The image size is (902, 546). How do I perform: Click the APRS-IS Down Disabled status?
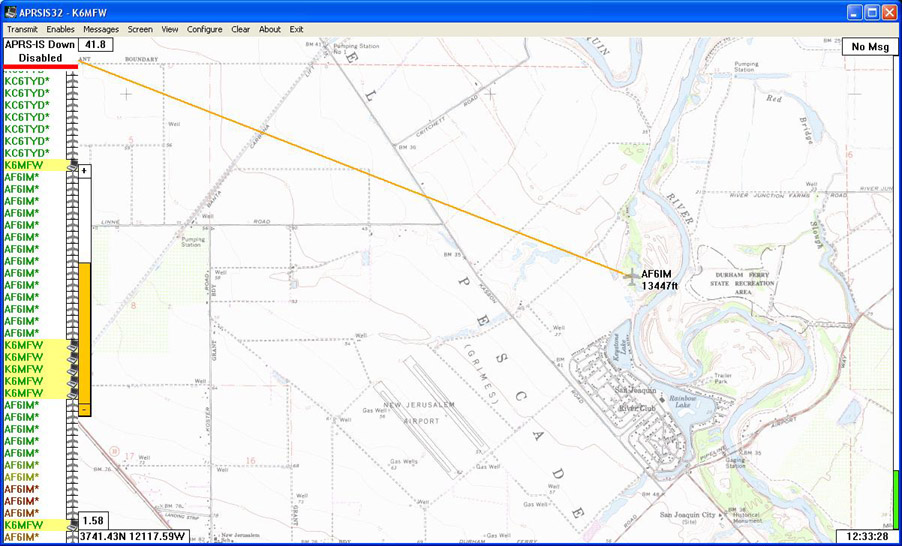[40, 51]
